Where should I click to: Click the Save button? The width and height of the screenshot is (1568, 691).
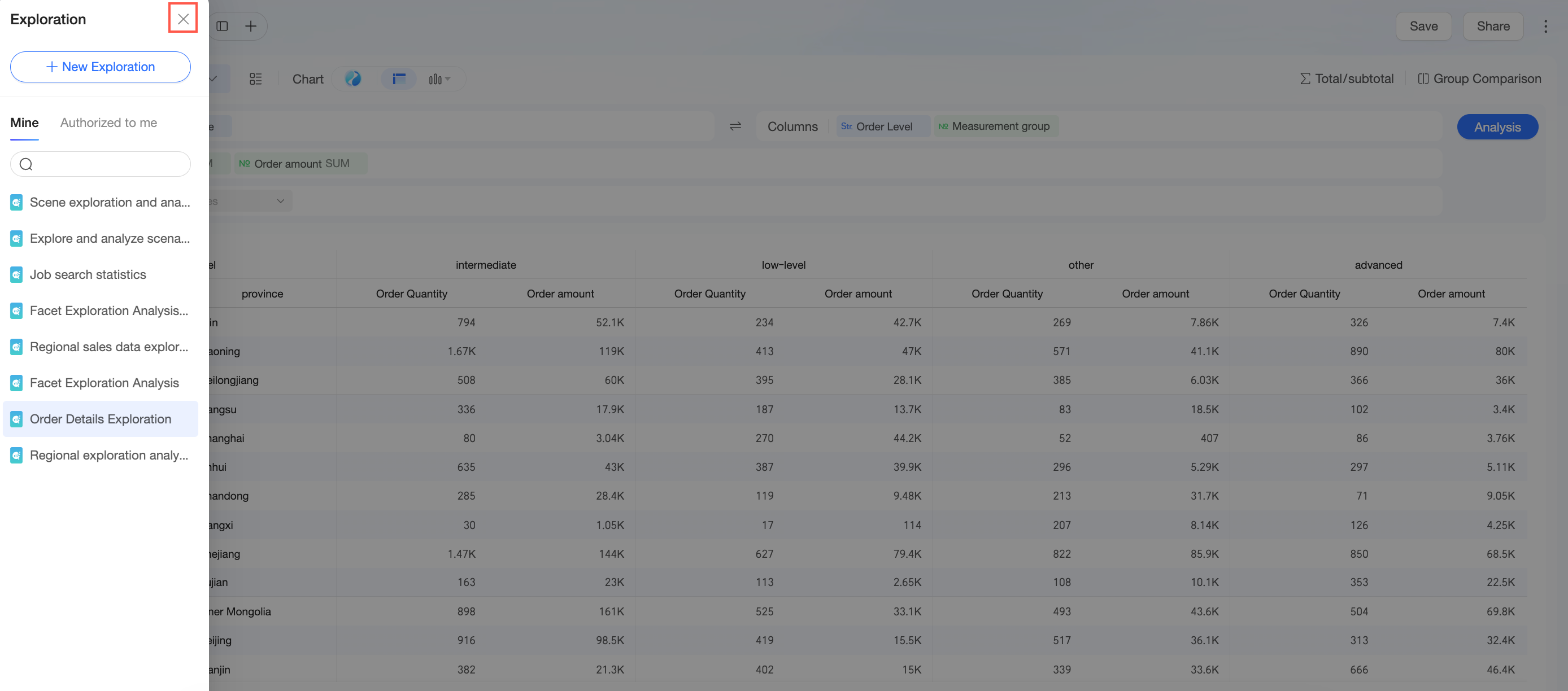click(x=1423, y=26)
